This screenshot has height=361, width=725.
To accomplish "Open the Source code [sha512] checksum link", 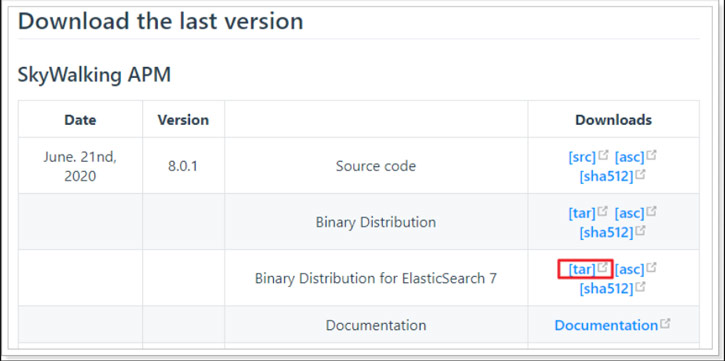I will pyautogui.click(x=607, y=177).
